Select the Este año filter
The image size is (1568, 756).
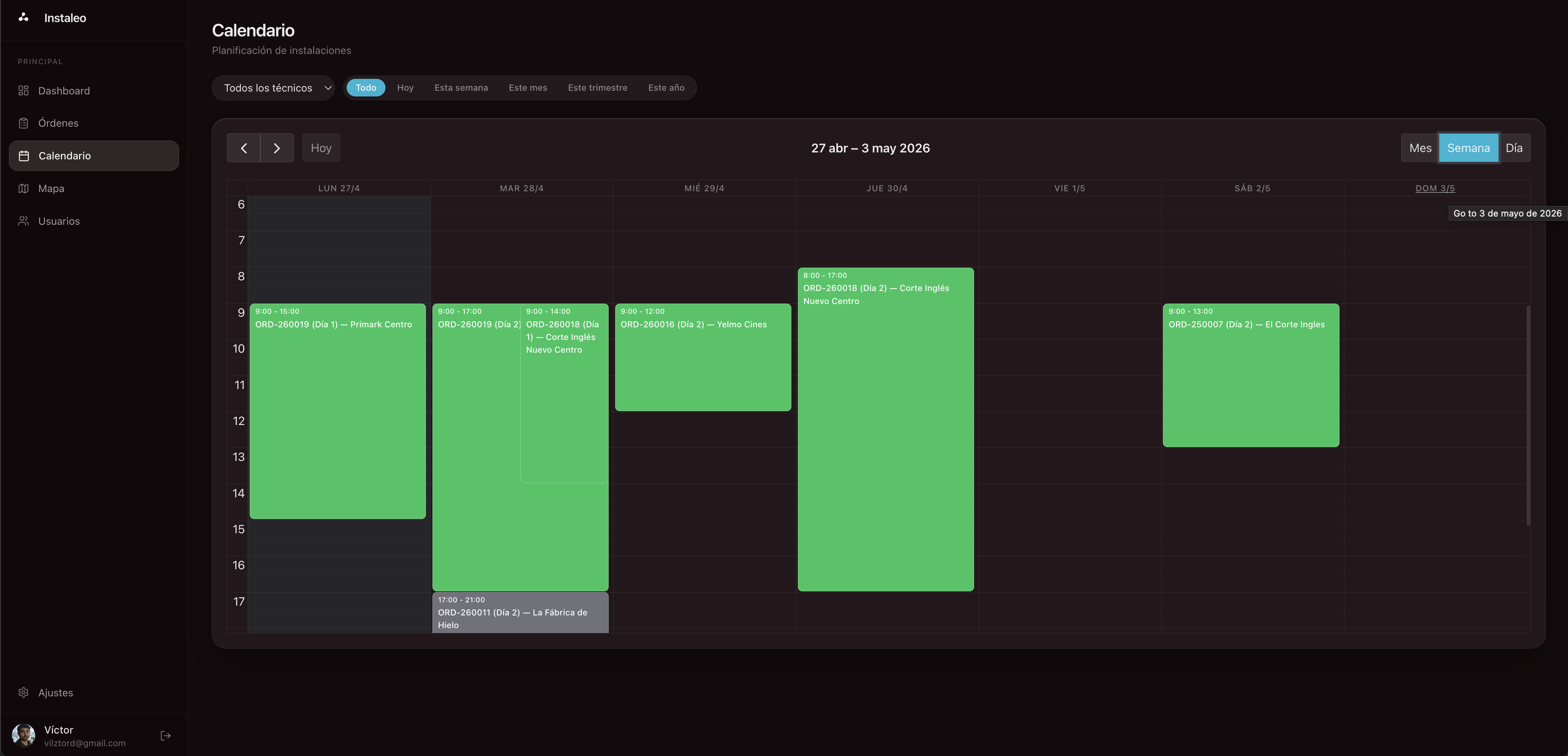point(667,87)
